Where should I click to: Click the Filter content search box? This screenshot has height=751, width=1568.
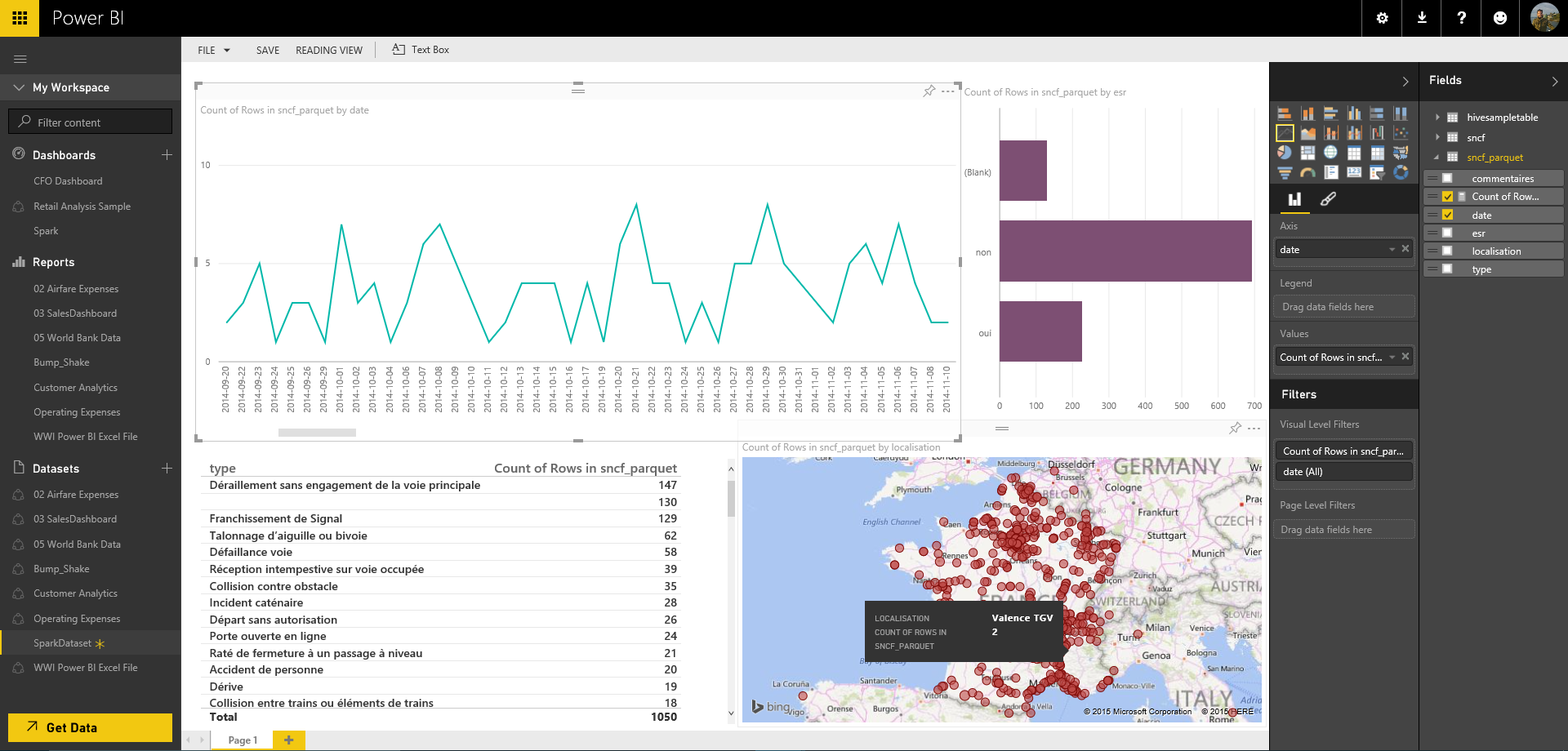[x=90, y=121]
